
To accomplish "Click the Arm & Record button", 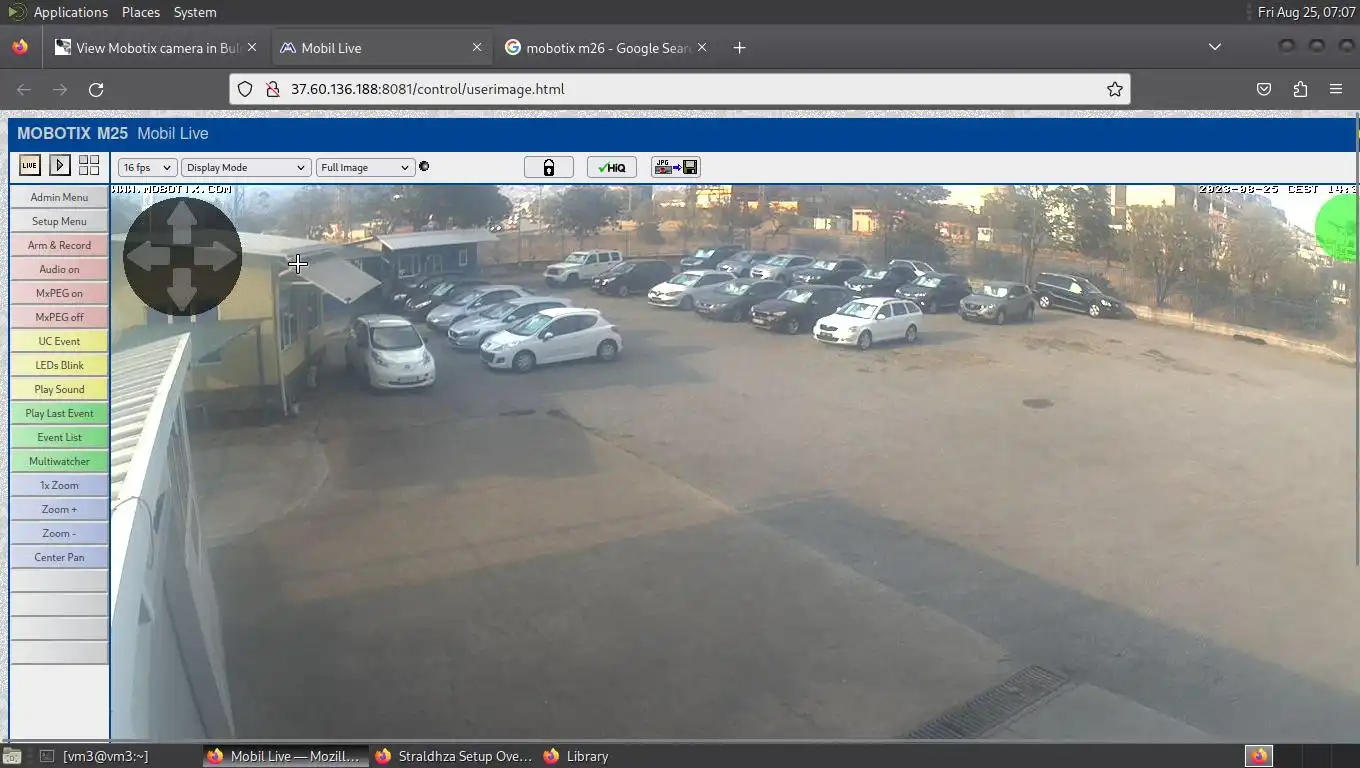I will tap(59, 245).
